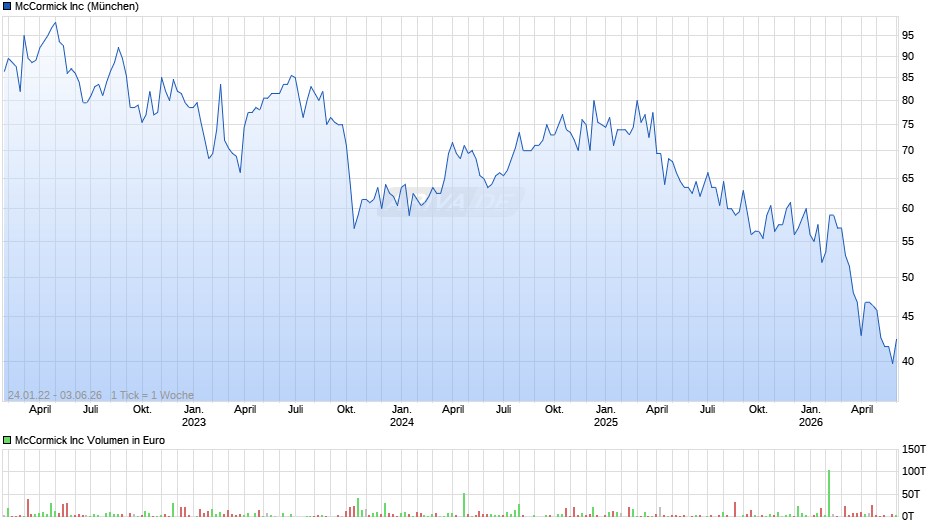Click the volume axis label 100T
The image size is (940, 526).
pyautogui.click(x=914, y=471)
